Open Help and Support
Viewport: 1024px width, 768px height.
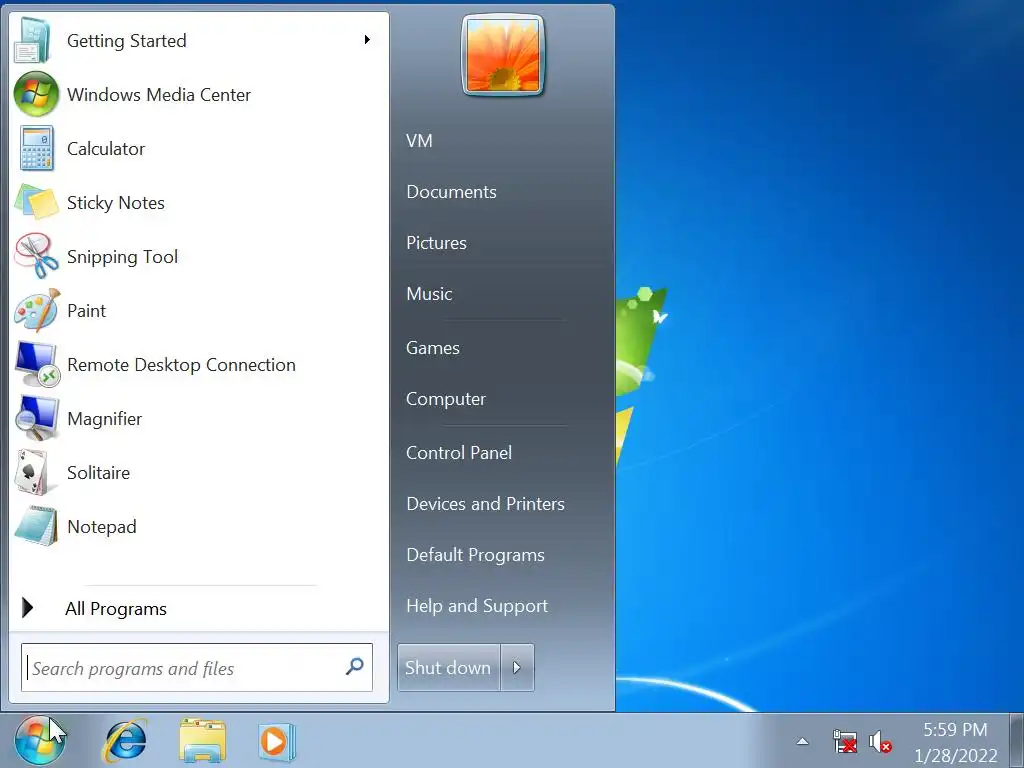477,605
